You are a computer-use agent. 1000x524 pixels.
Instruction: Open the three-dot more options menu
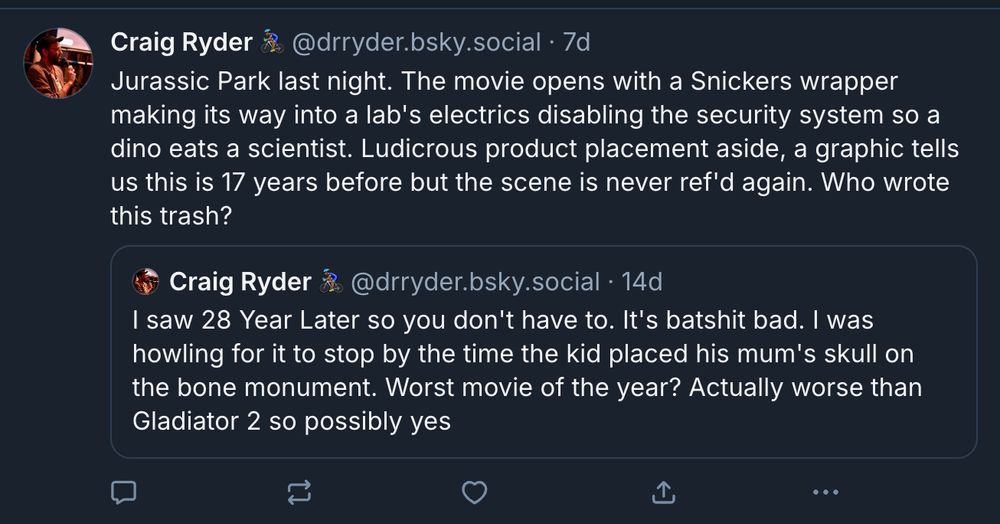tap(825, 491)
